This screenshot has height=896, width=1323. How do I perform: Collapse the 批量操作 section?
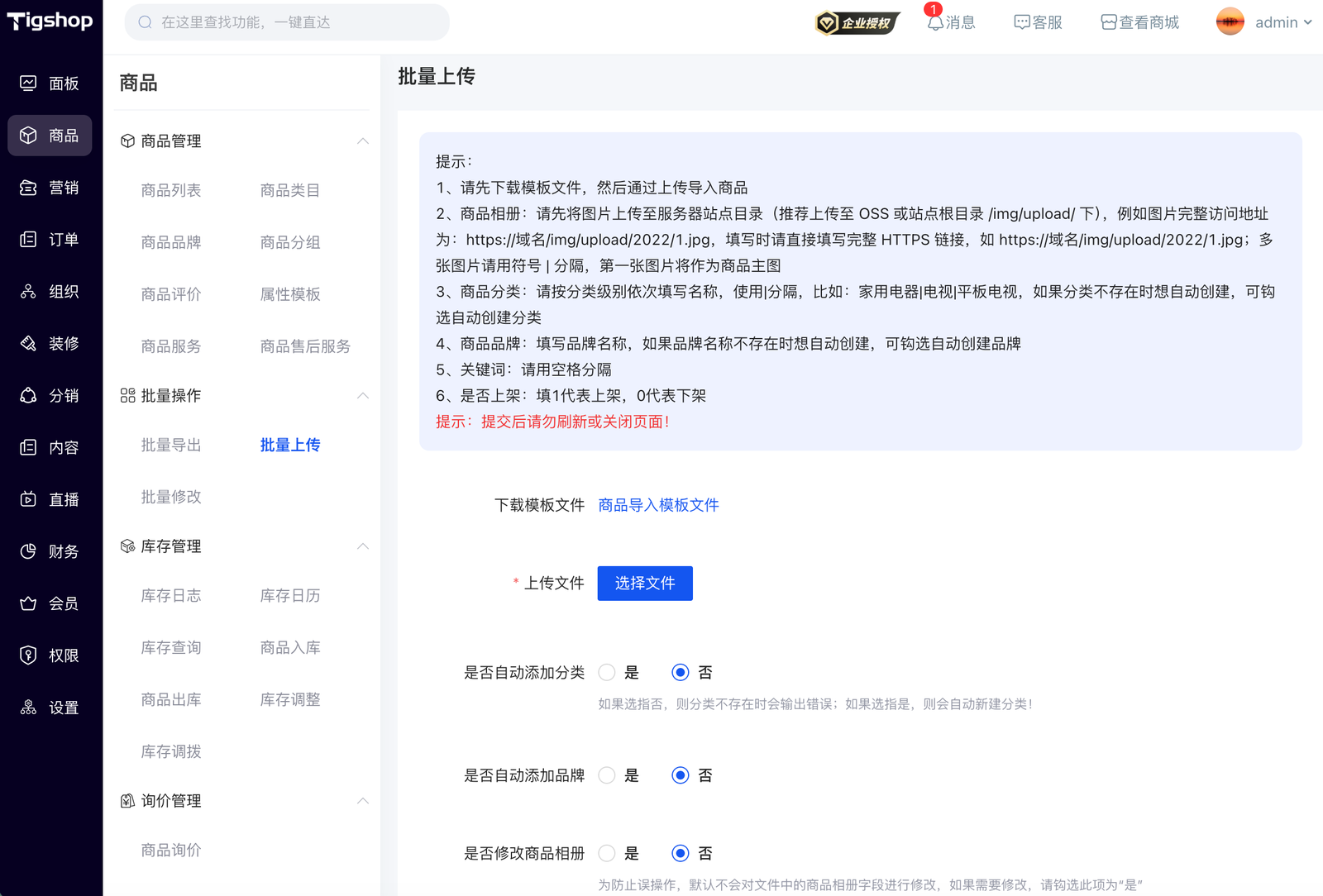(362, 396)
